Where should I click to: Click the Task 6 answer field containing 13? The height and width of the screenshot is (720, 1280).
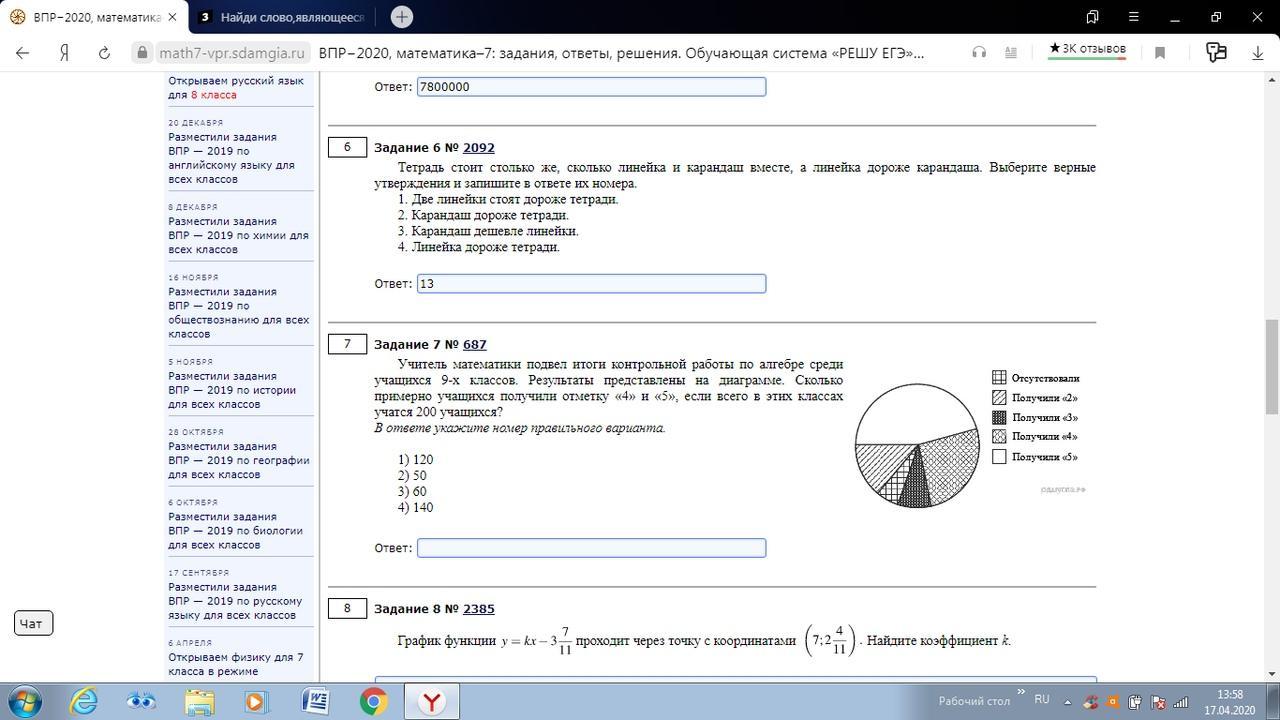click(591, 284)
